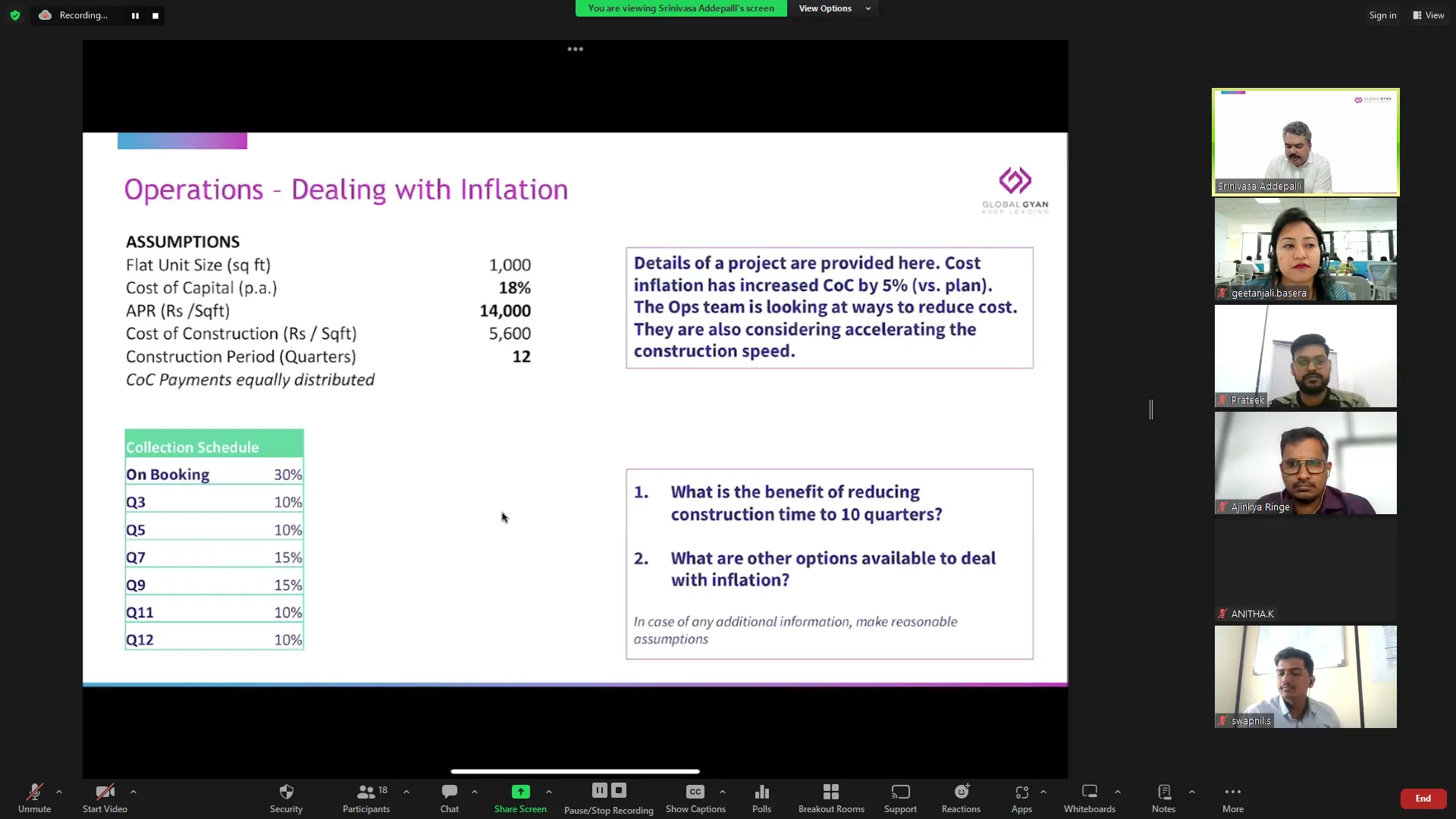Viewport: 1456px width, 819px height.
Task: Turn on camera with Start Video
Action: point(105,792)
